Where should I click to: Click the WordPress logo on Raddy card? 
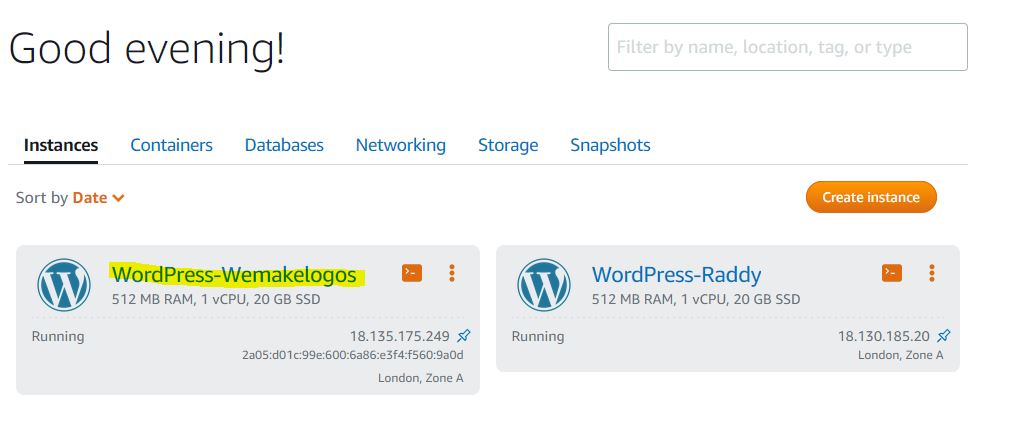544,285
